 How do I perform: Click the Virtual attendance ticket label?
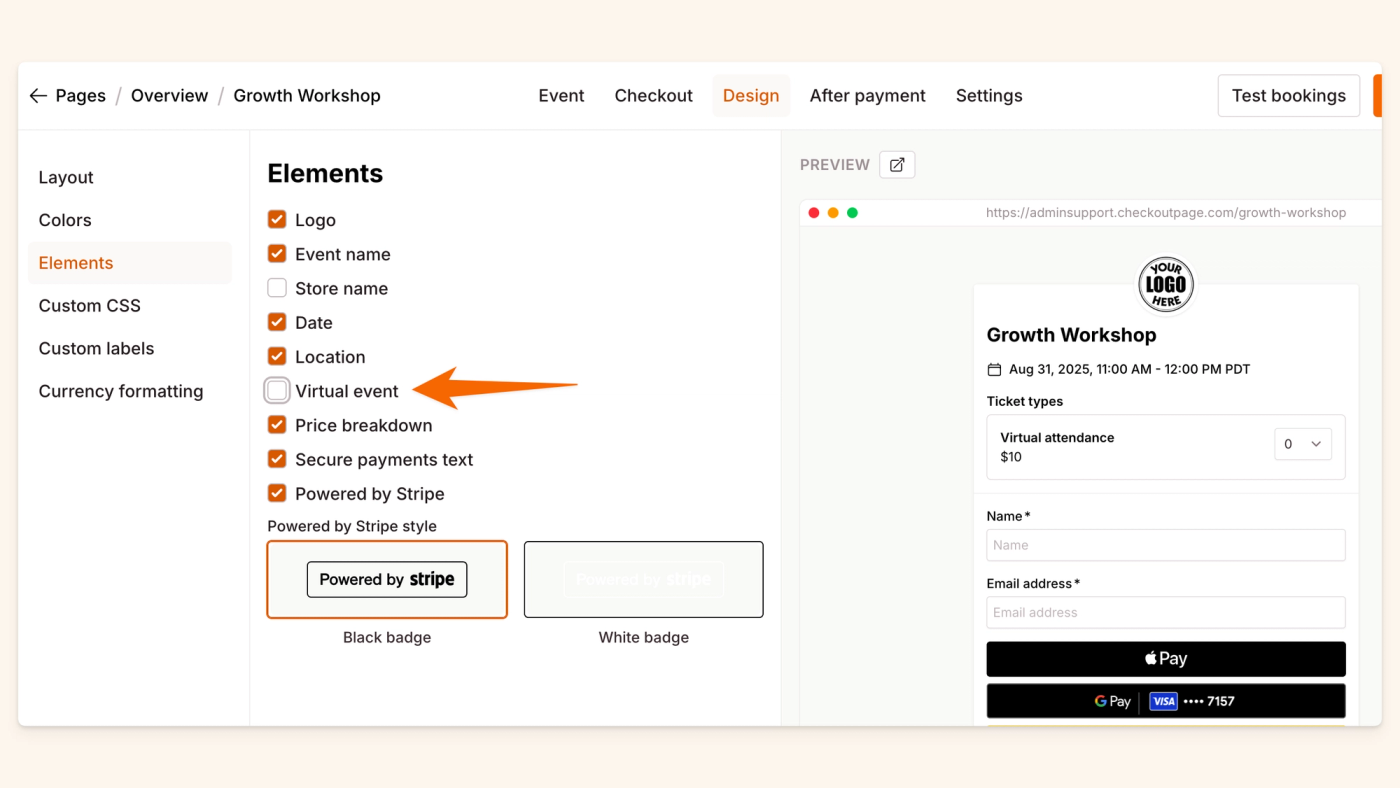click(1057, 437)
